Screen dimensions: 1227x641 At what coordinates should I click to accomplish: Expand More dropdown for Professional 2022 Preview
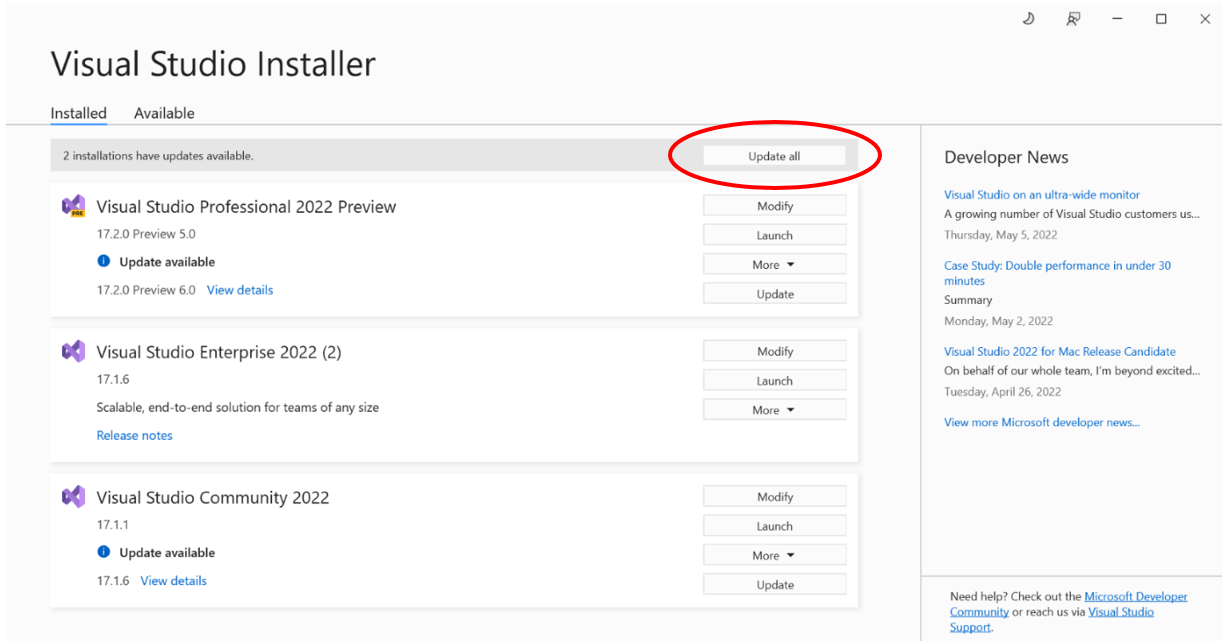[774, 265]
